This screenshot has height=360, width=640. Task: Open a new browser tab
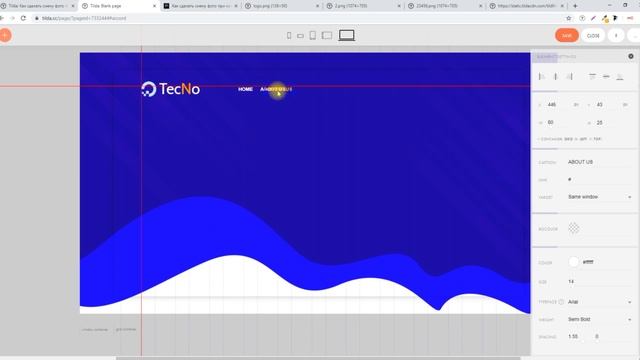[575, 6]
